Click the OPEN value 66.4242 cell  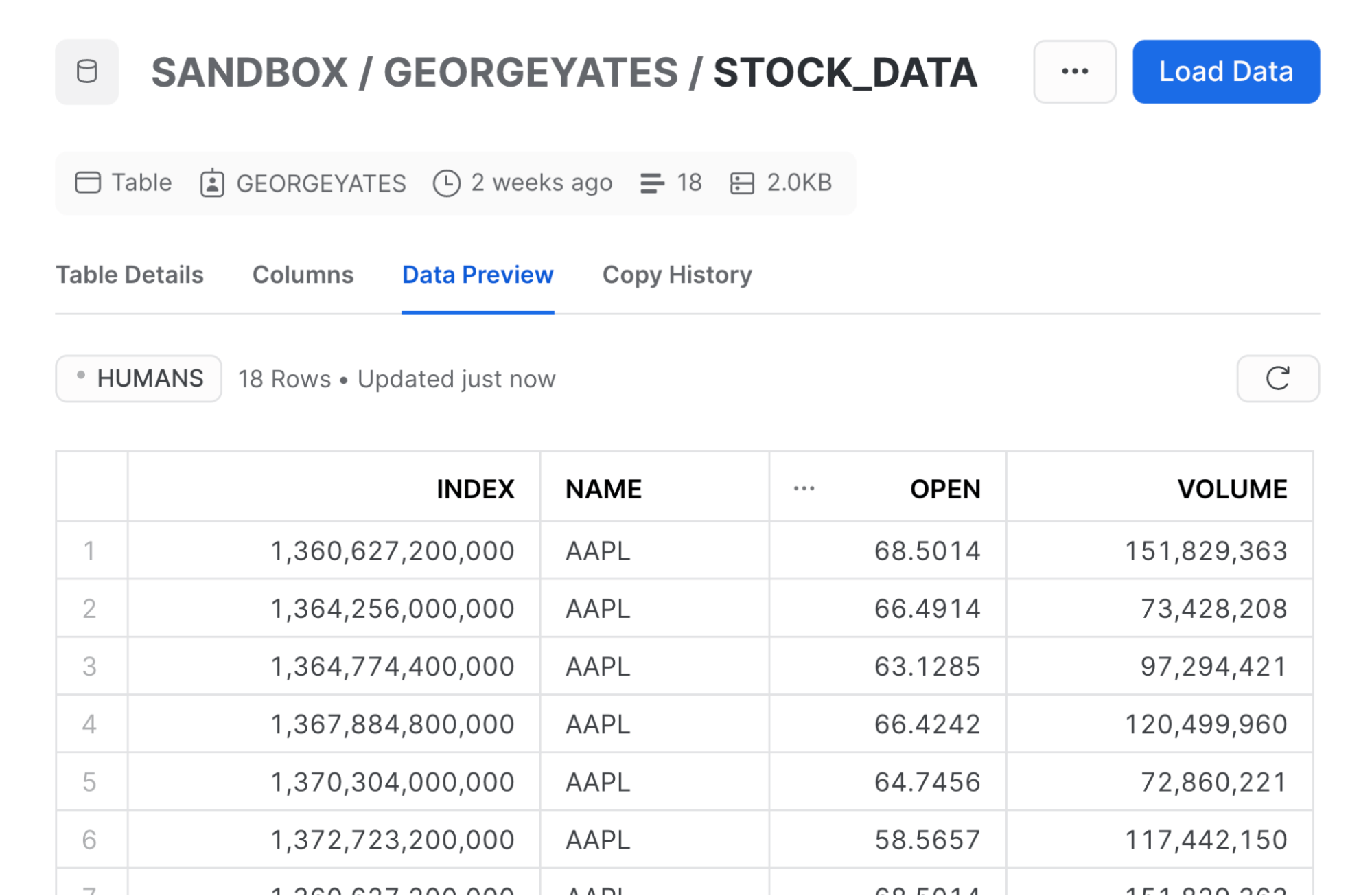(x=927, y=724)
